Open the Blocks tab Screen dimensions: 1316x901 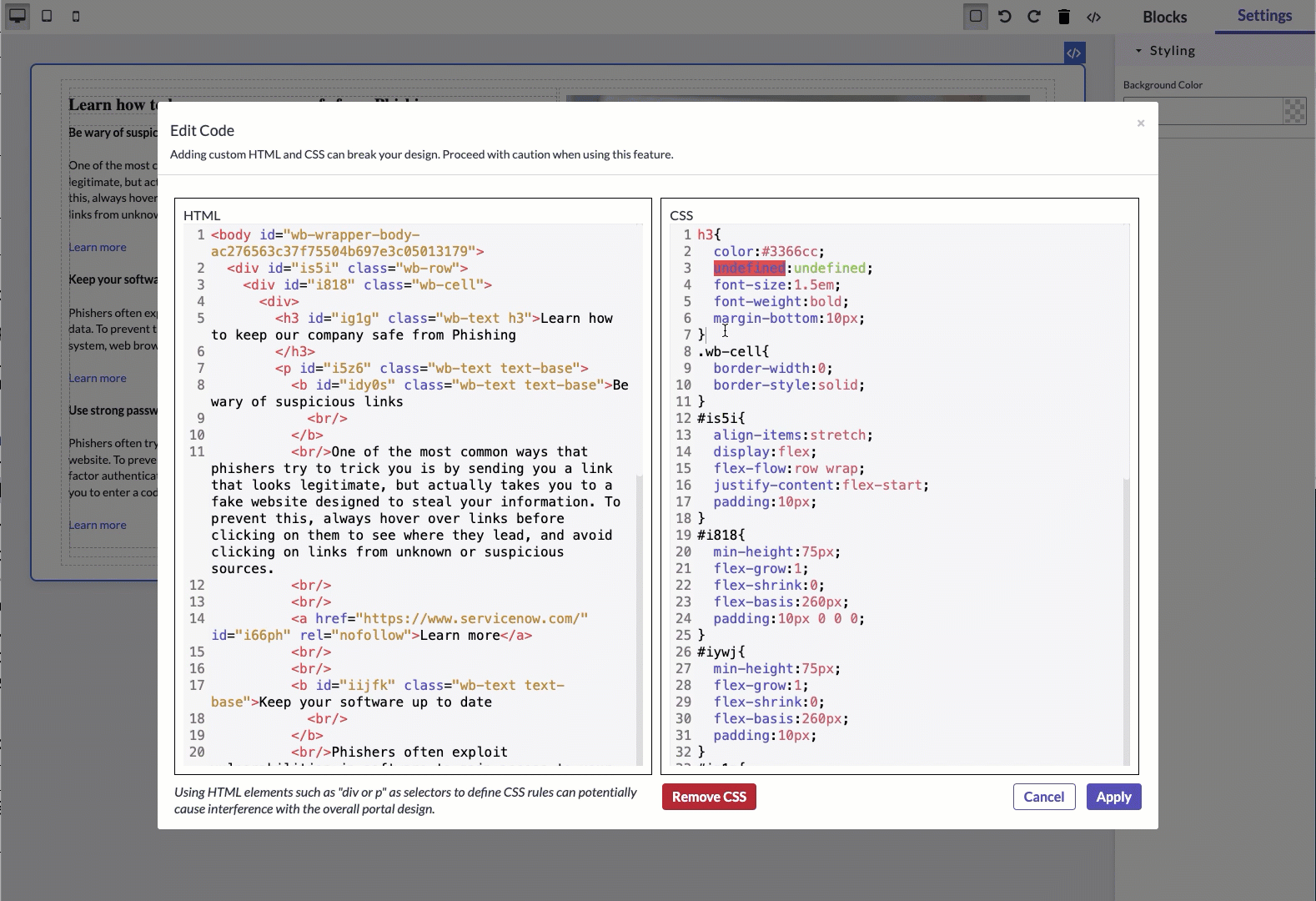1164,17
